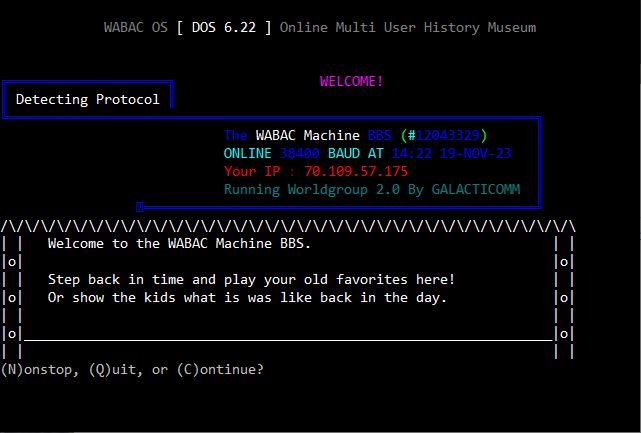
Task: Click the "Detecting Protocol" box label
Action: [x=87, y=99]
